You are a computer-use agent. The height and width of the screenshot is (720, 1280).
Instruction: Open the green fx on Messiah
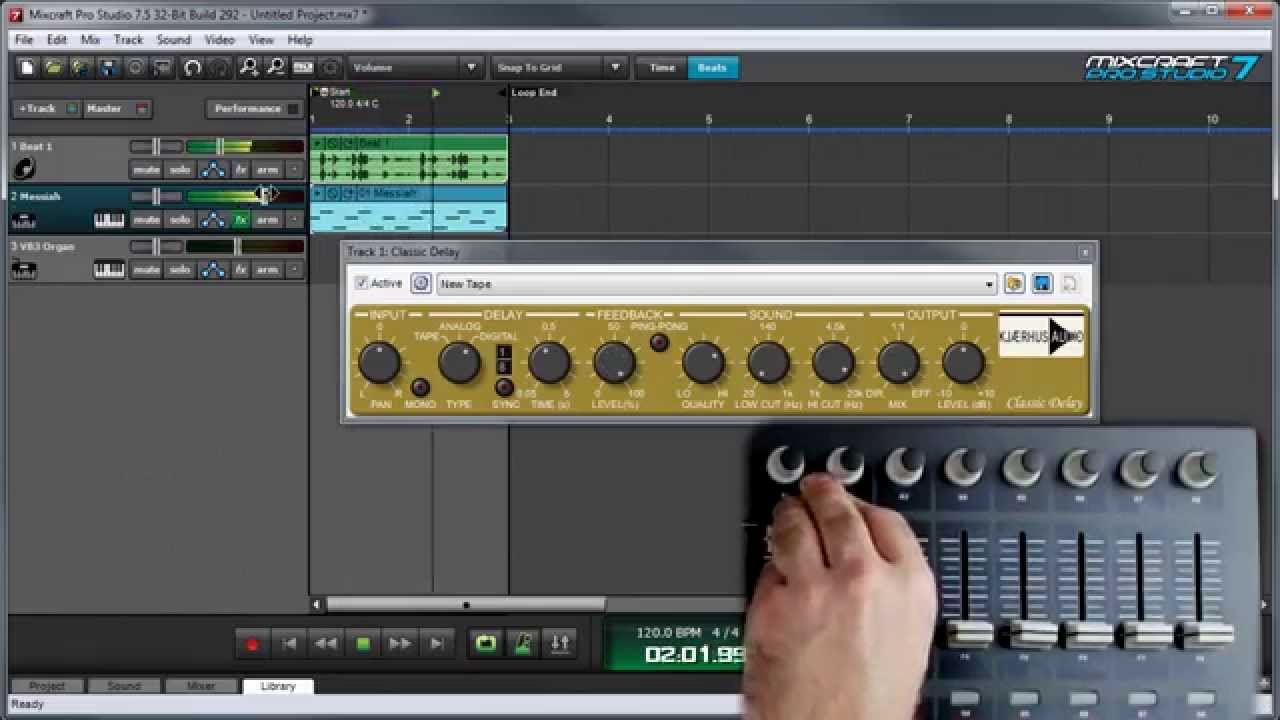click(240, 220)
